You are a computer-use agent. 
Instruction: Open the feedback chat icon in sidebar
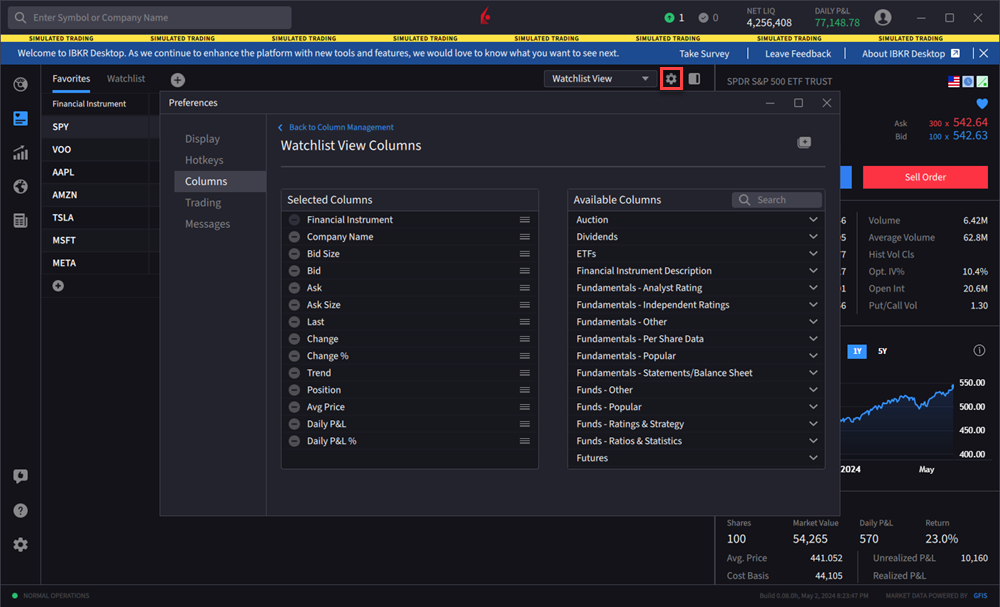tap(20, 476)
